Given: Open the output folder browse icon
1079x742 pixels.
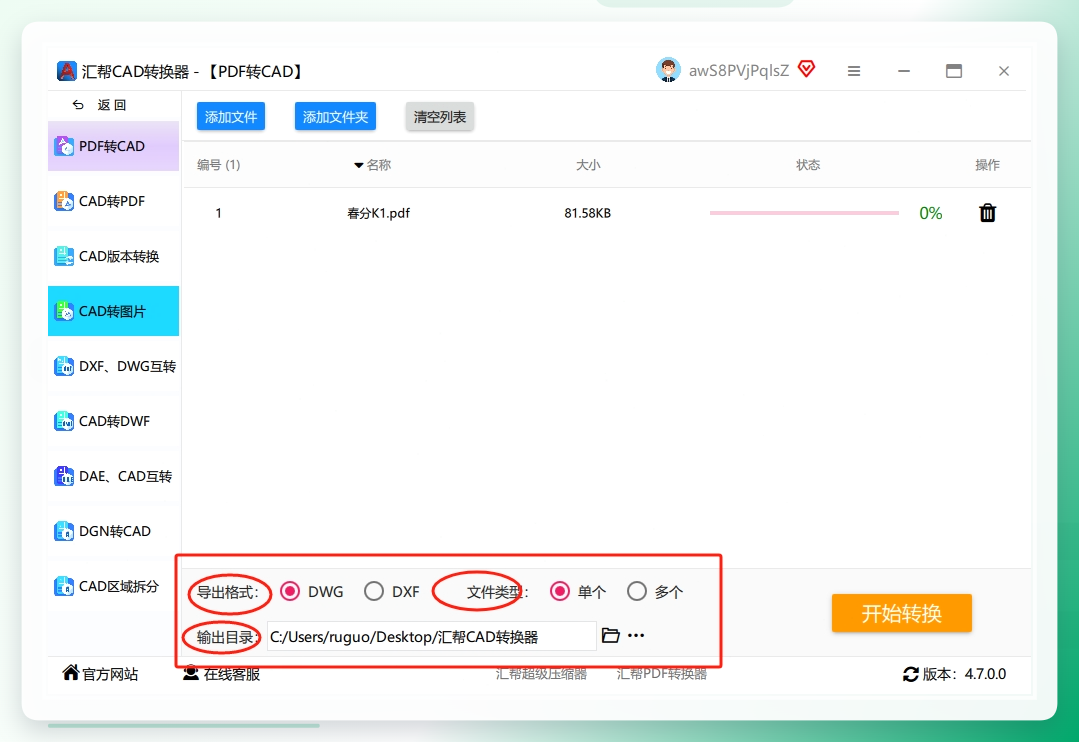Looking at the screenshot, I should click(610, 635).
